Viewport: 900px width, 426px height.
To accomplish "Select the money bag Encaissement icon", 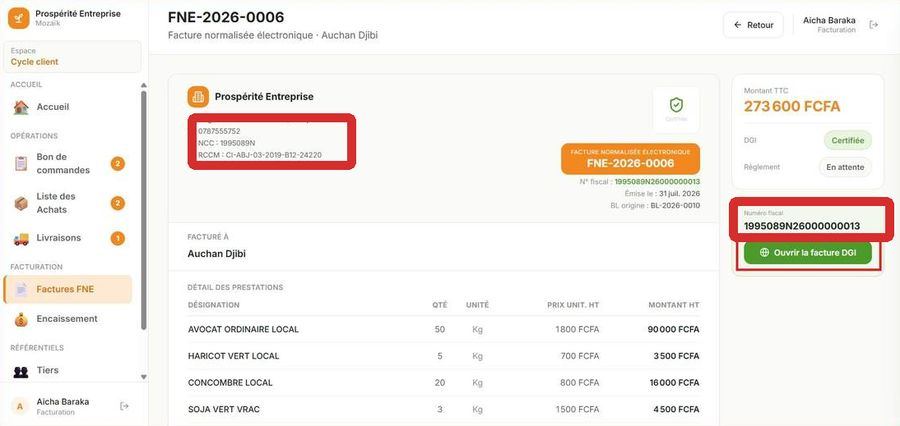I will pos(21,319).
